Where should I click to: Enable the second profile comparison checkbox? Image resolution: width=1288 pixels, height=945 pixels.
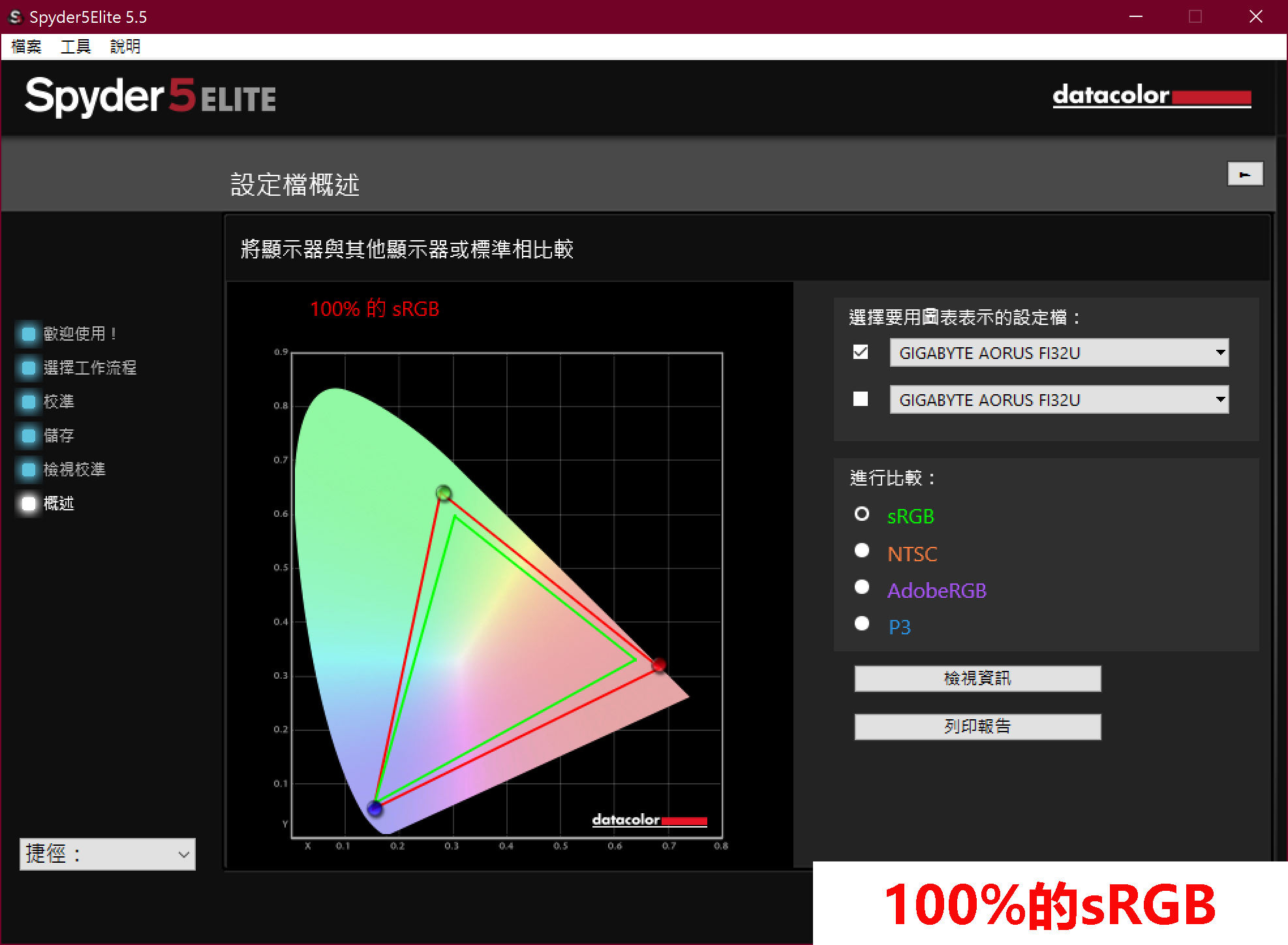860,399
